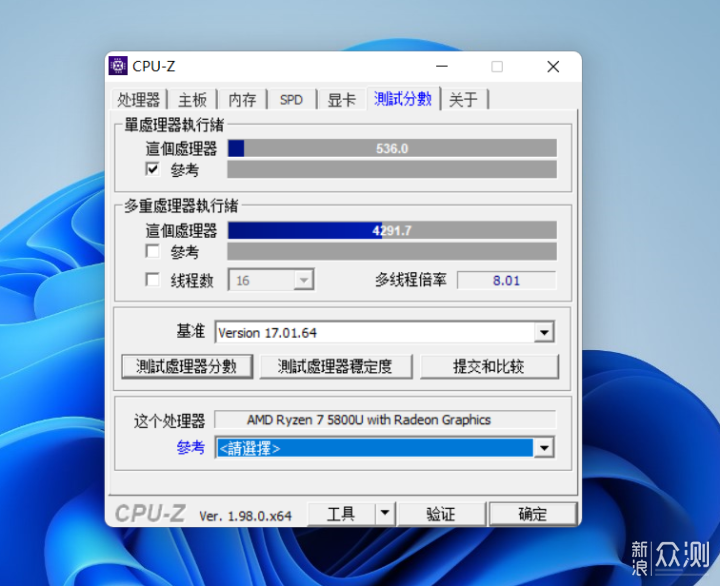Click the 验证 button

(x=441, y=513)
